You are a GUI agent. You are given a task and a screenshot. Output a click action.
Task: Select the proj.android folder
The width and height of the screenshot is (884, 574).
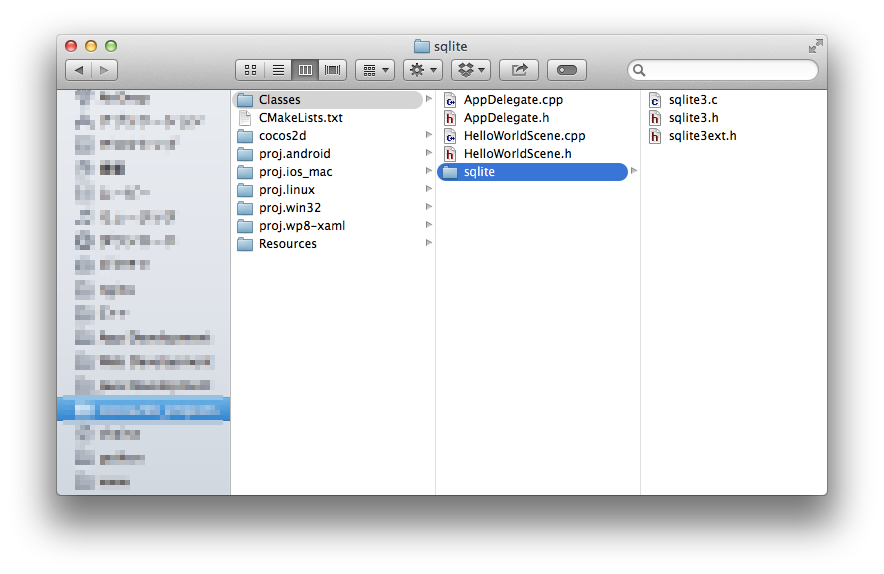(327, 154)
